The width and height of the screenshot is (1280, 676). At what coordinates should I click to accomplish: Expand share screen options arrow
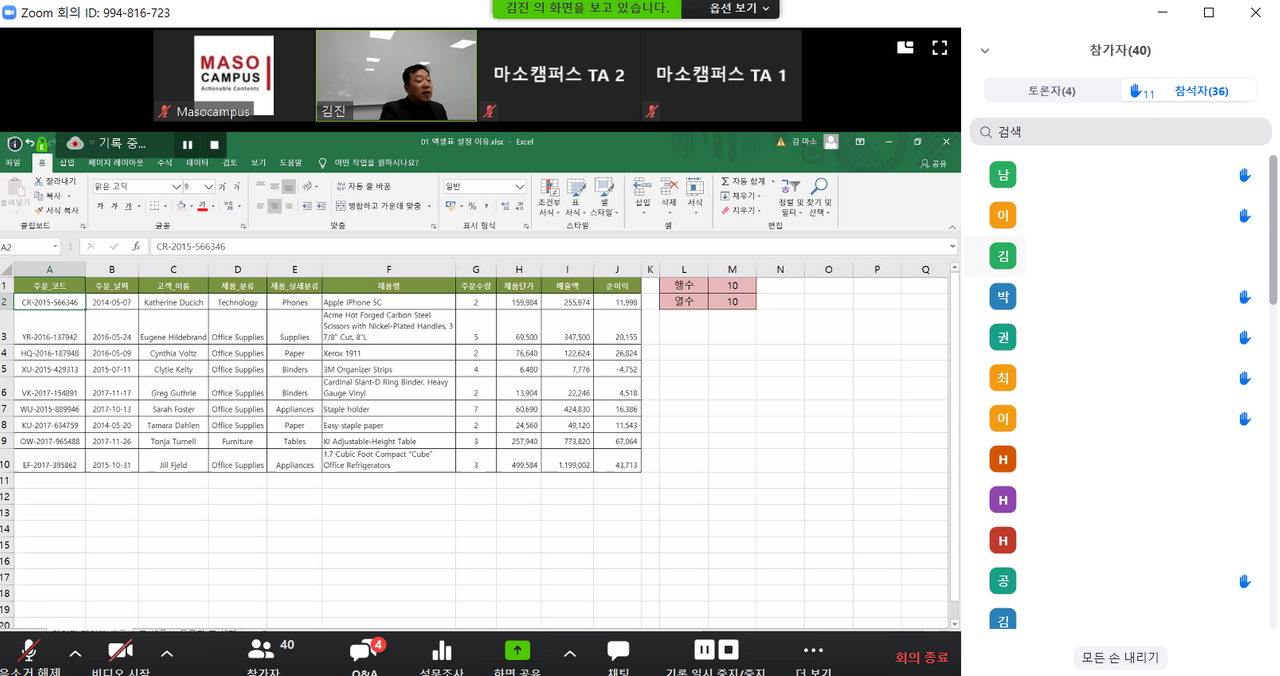pyautogui.click(x=570, y=654)
